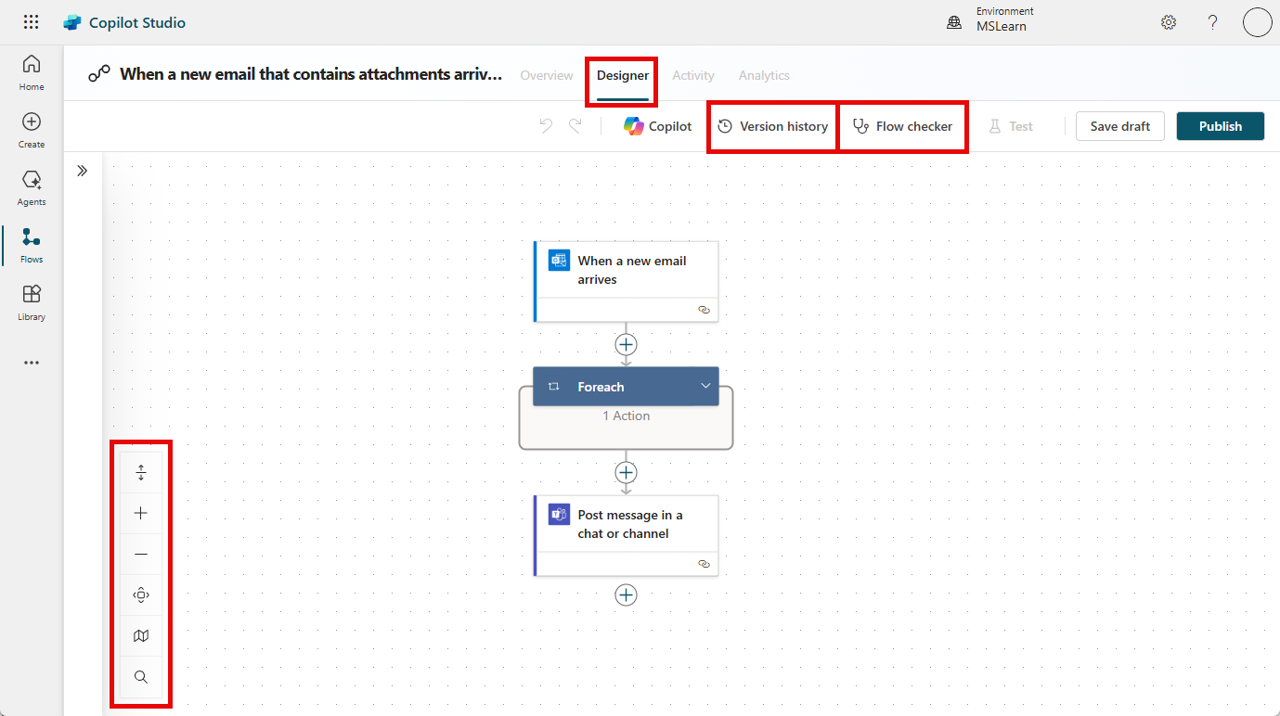Open the MSLearn environment picker
This screenshot has height=716, width=1280.
coord(990,20)
